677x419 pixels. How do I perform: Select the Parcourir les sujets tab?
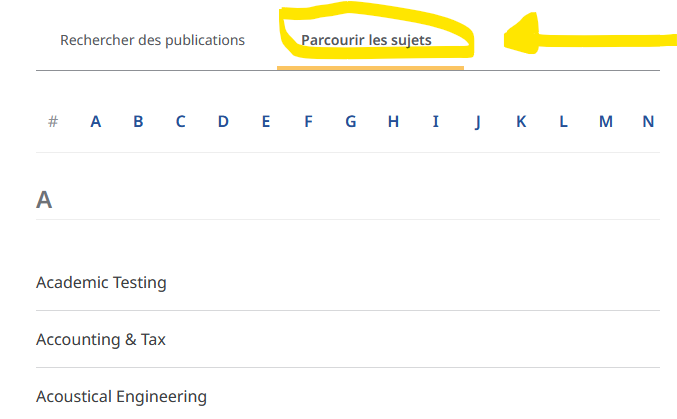pos(366,41)
